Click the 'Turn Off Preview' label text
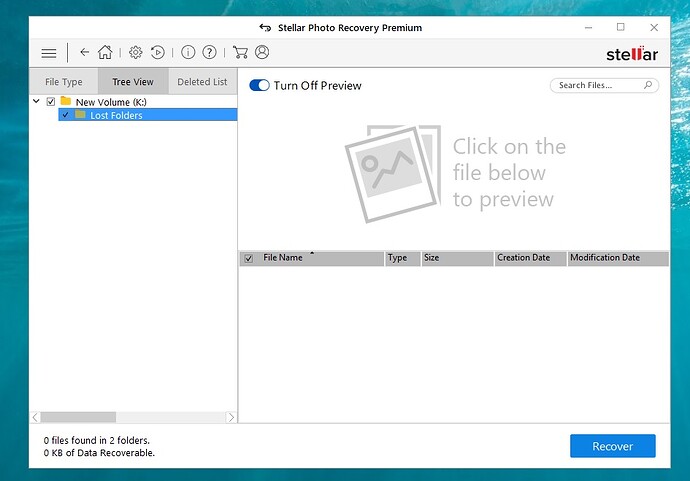Screen dimensions: 690x481 point(317,85)
